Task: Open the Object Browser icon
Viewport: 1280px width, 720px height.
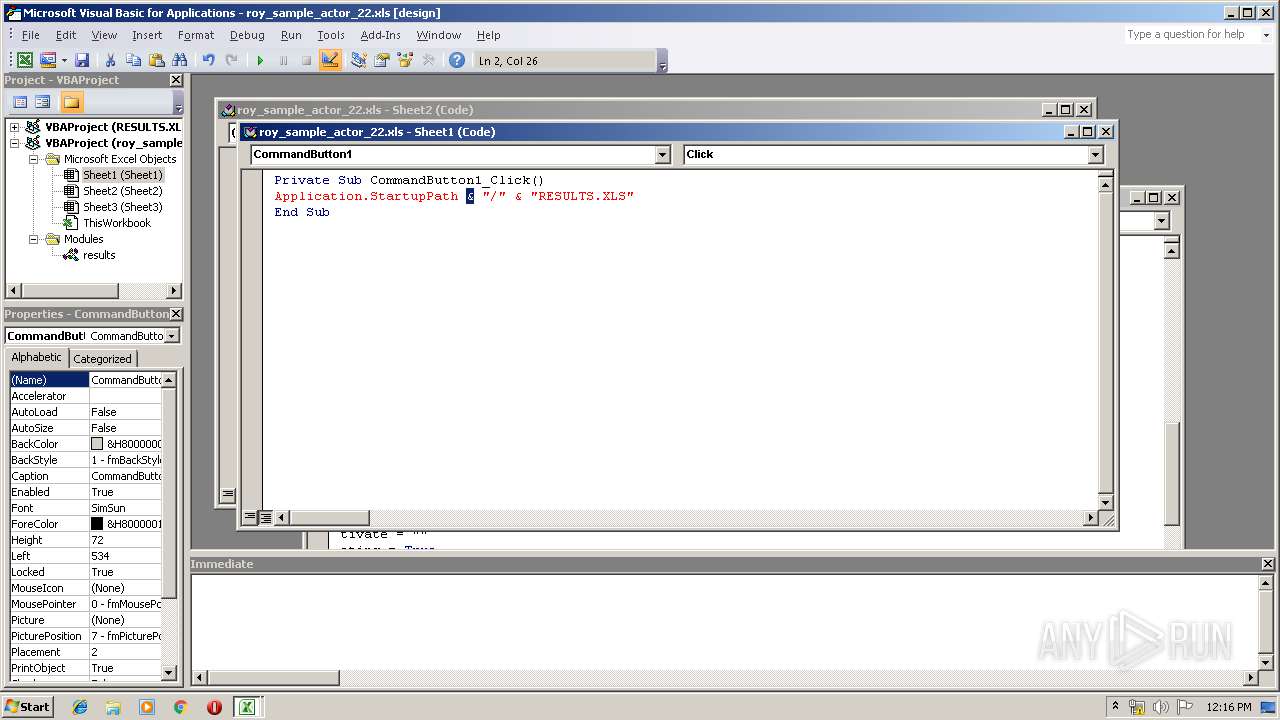Action: tap(405, 61)
